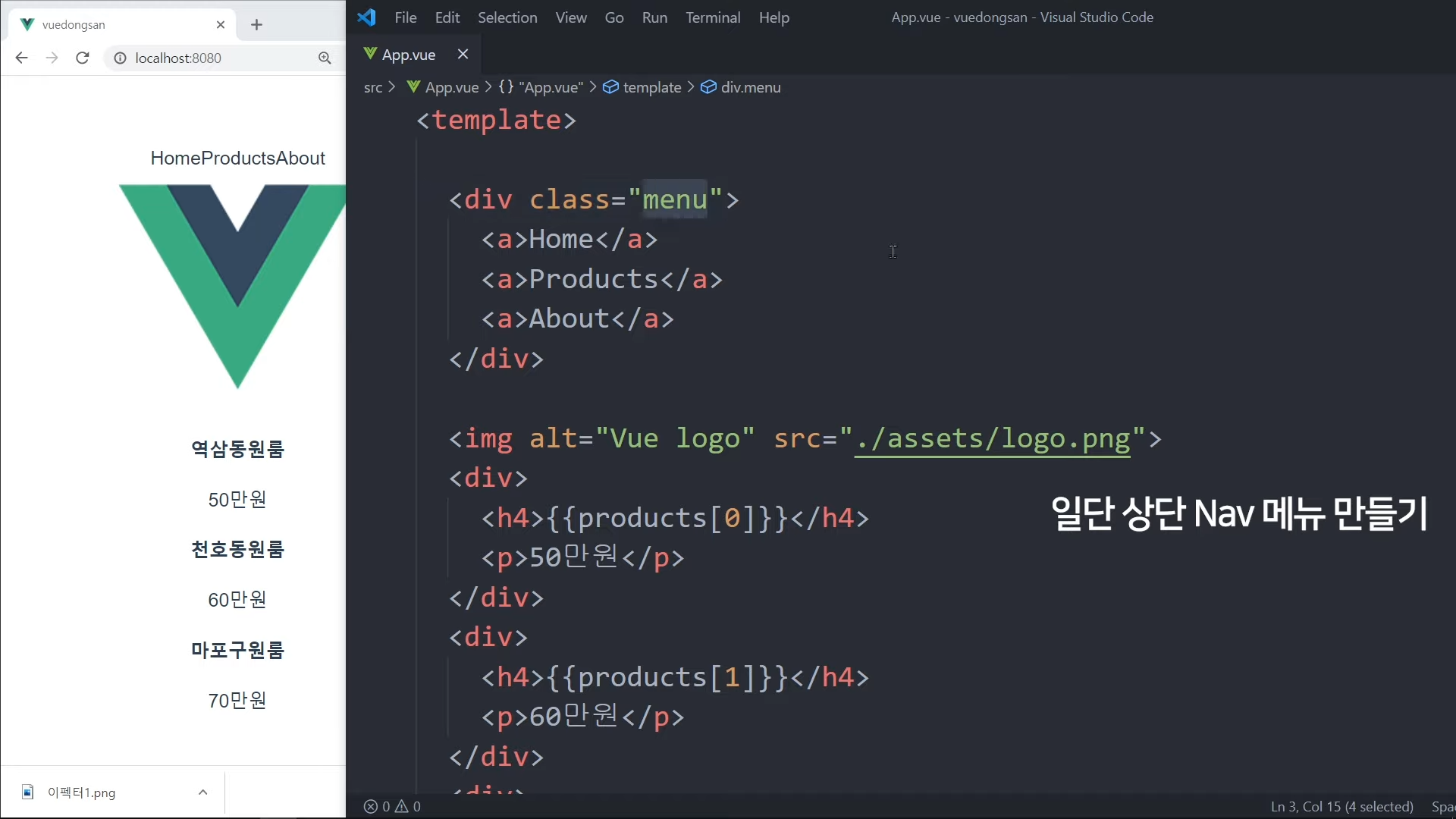Click the browser back arrow
The width and height of the screenshot is (1456, 819).
click(21, 58)
